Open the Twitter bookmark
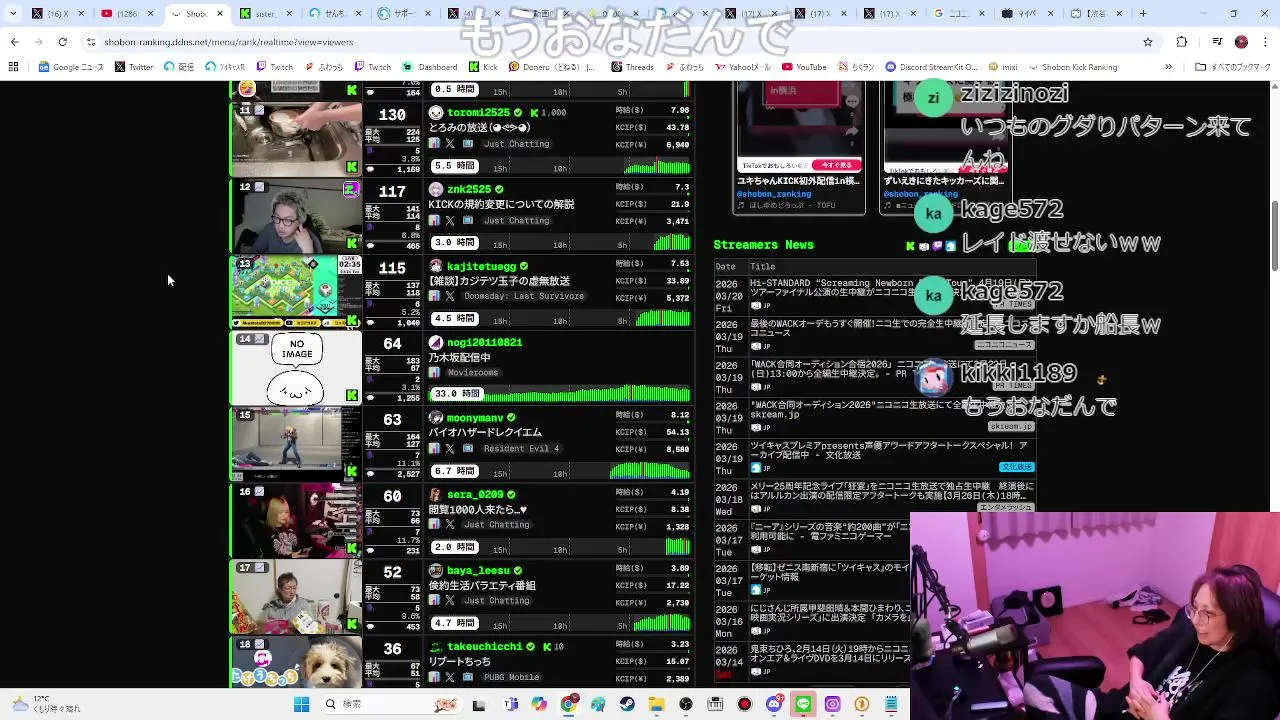This screenshot has width=1280, height=720. click(134, 67)
